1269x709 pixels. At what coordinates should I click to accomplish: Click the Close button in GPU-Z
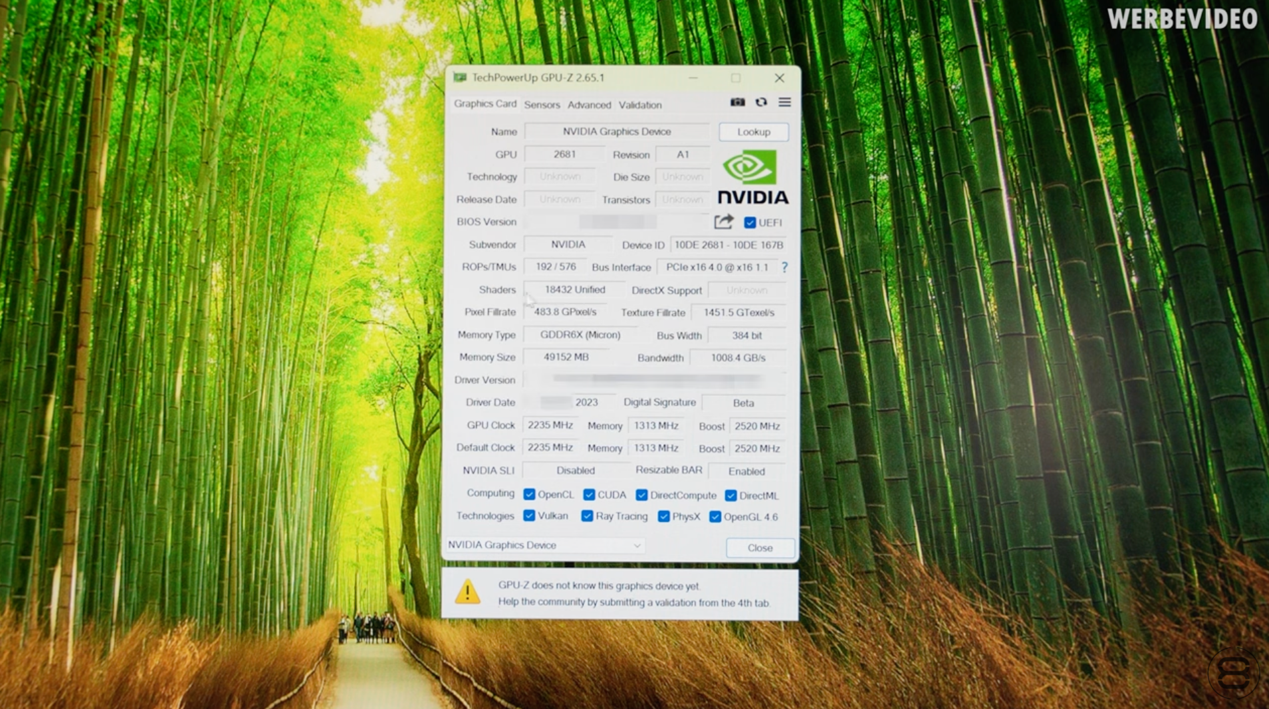[x=760, y=548]
